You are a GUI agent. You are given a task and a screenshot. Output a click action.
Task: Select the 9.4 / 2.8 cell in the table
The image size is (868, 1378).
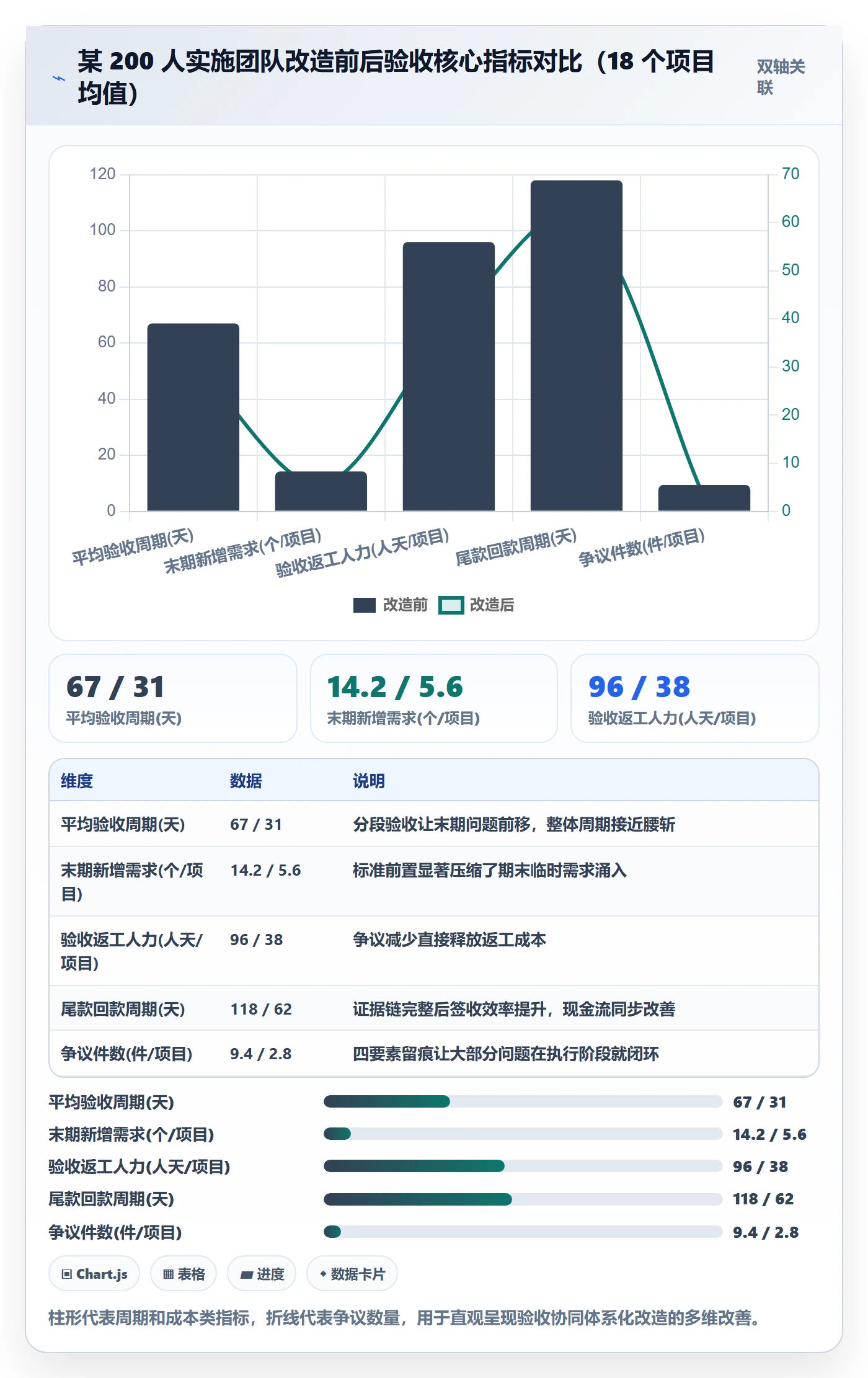pos(261,1054)
